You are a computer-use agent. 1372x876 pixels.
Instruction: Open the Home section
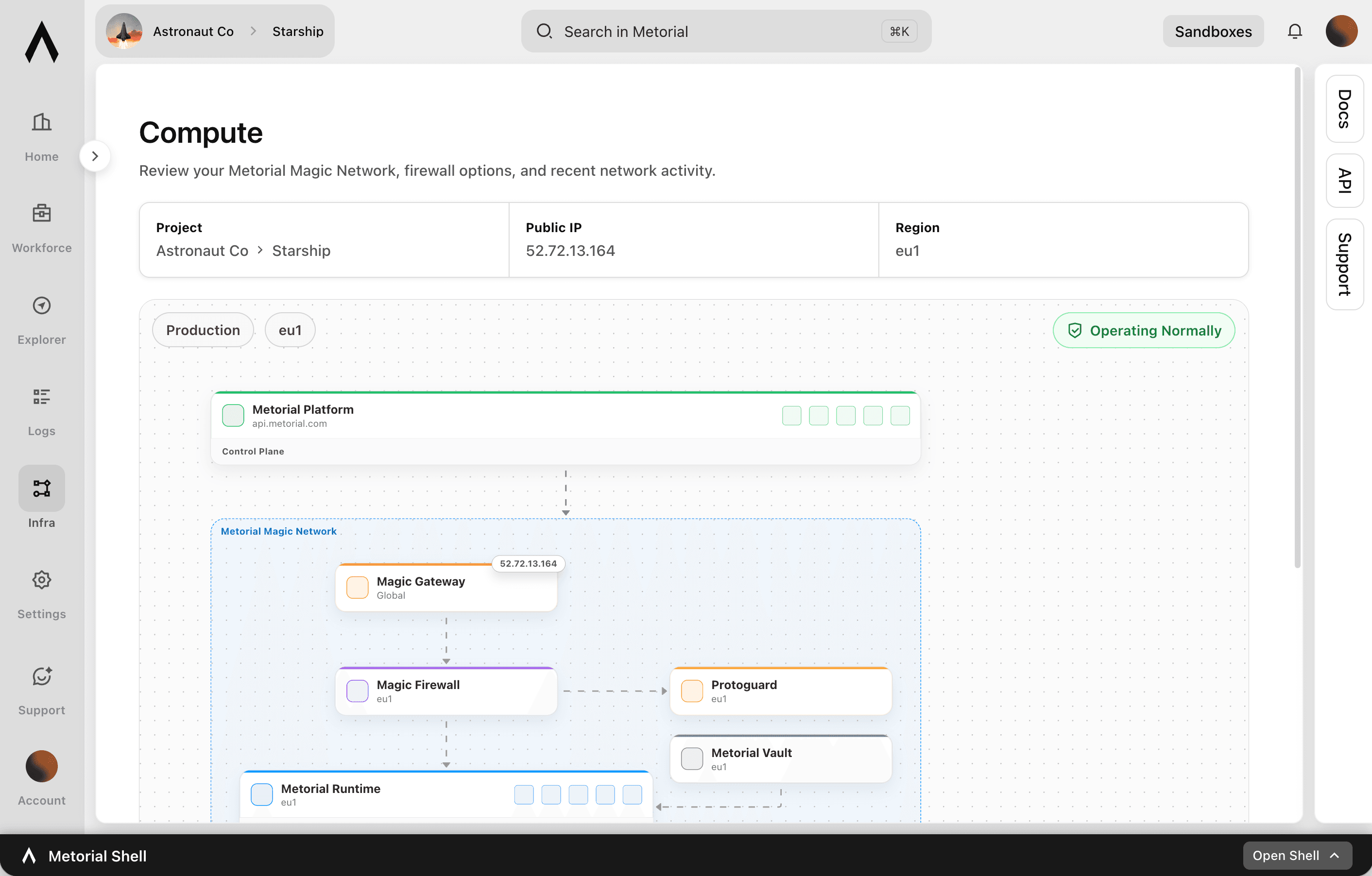(x=42, y=137)
